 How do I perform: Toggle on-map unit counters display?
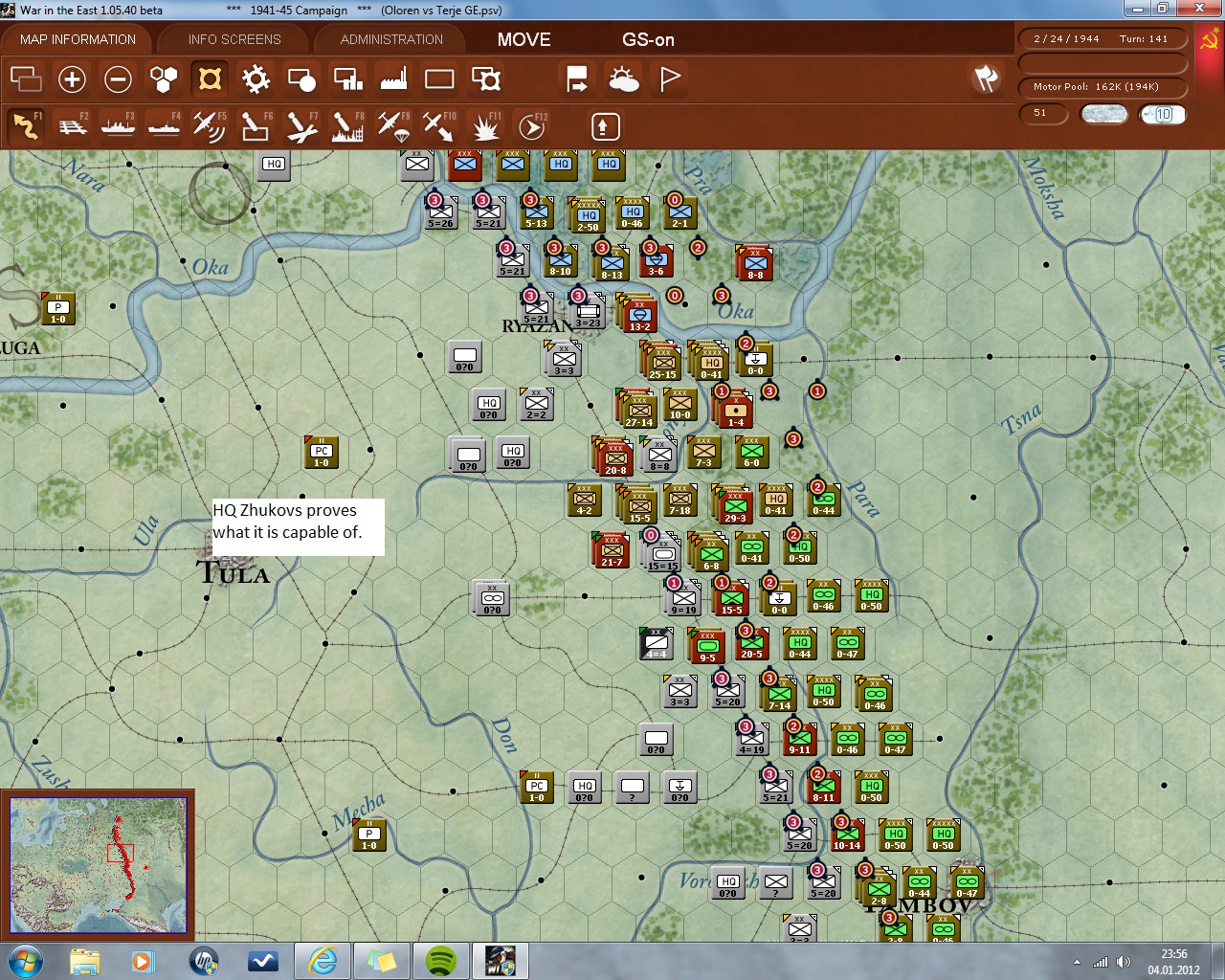(x=210, y=78)
